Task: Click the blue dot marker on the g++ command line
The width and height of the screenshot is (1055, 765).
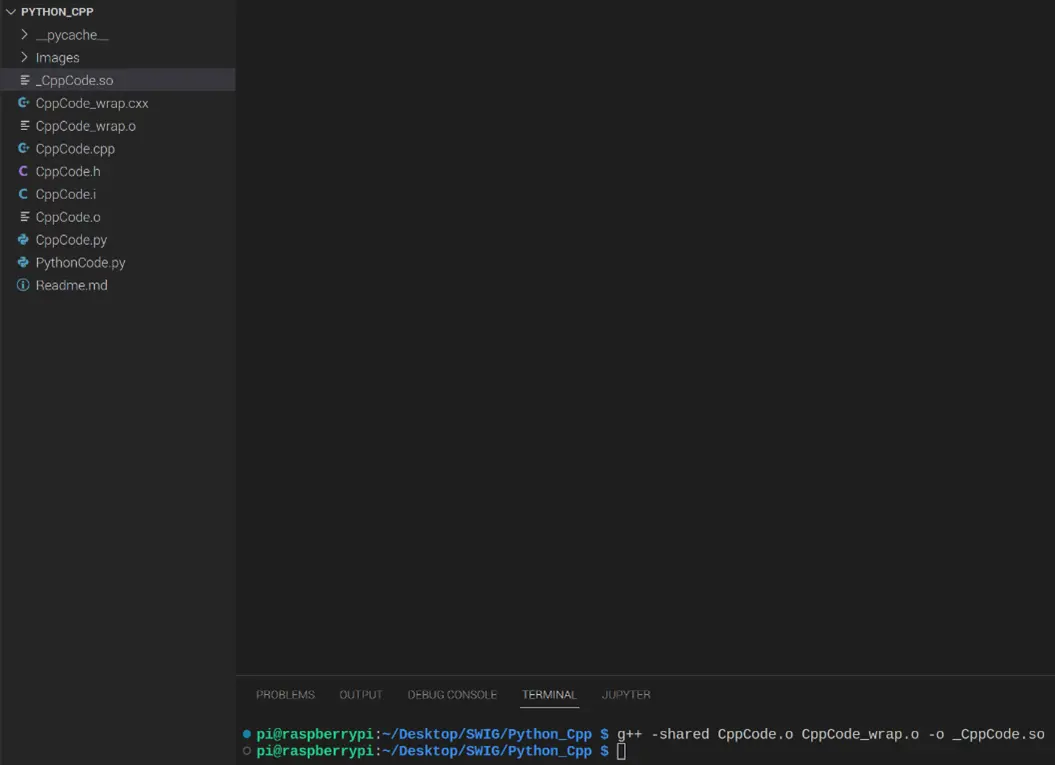Action: (x=247, y=734)
